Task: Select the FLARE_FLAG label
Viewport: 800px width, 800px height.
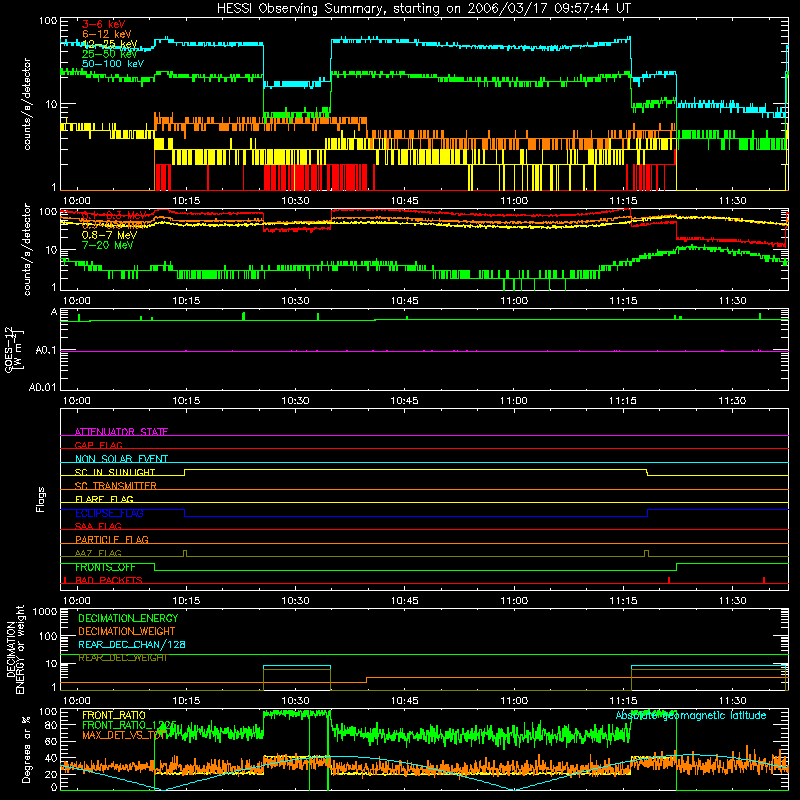Action: pos(104,499)
